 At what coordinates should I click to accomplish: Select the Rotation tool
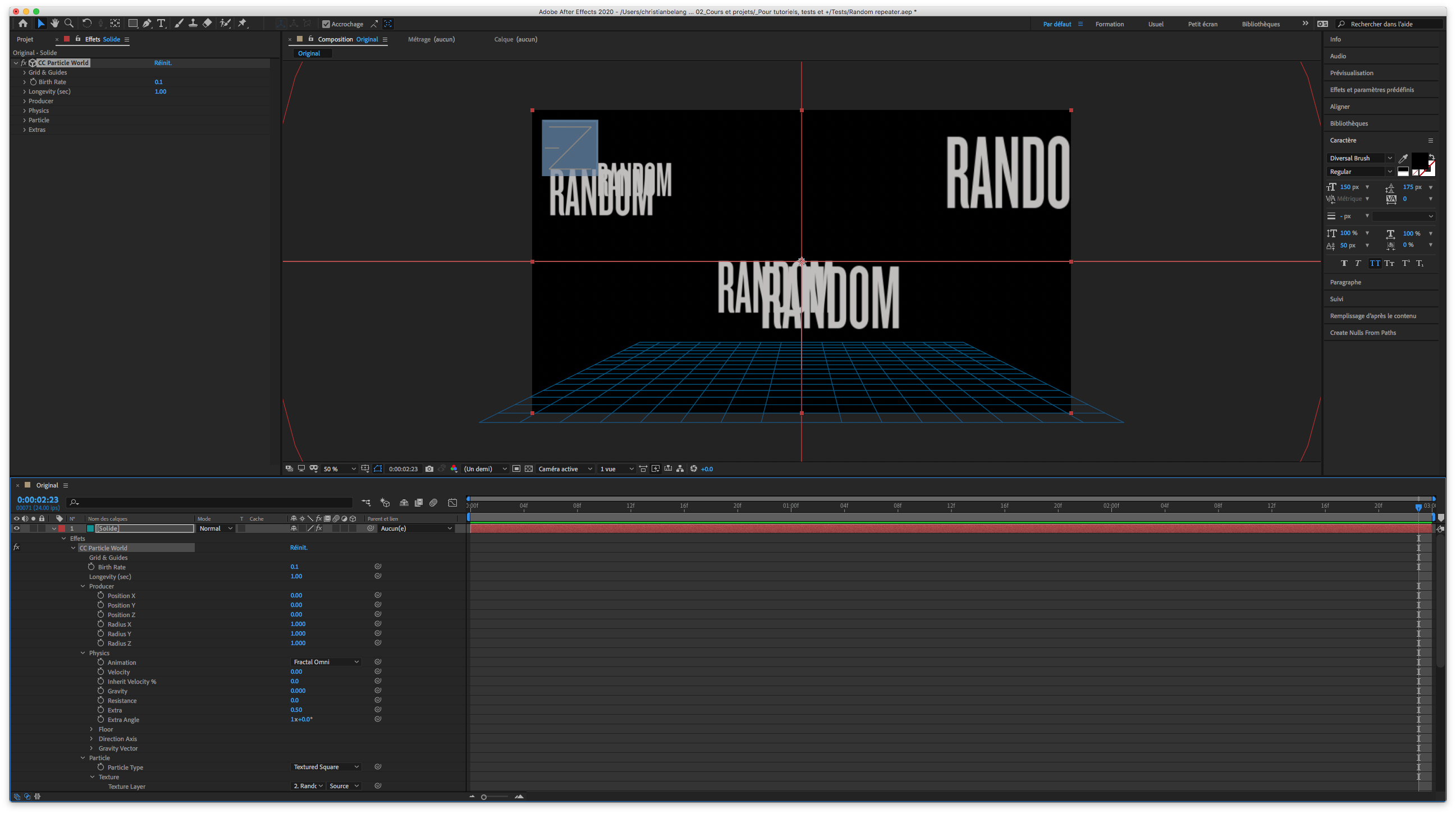coord(86,23)
